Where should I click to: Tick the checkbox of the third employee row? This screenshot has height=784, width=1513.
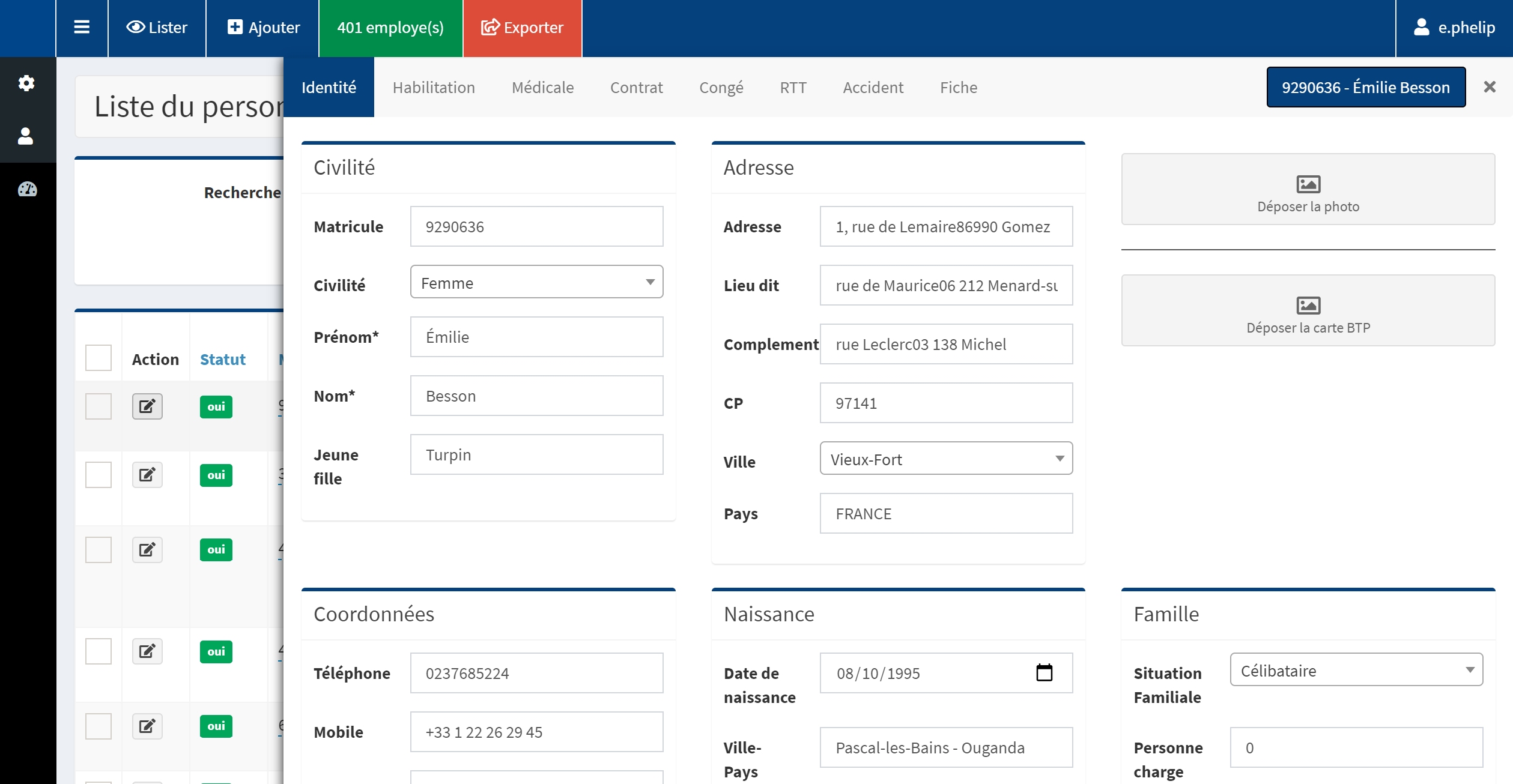(x=99, y=549)
